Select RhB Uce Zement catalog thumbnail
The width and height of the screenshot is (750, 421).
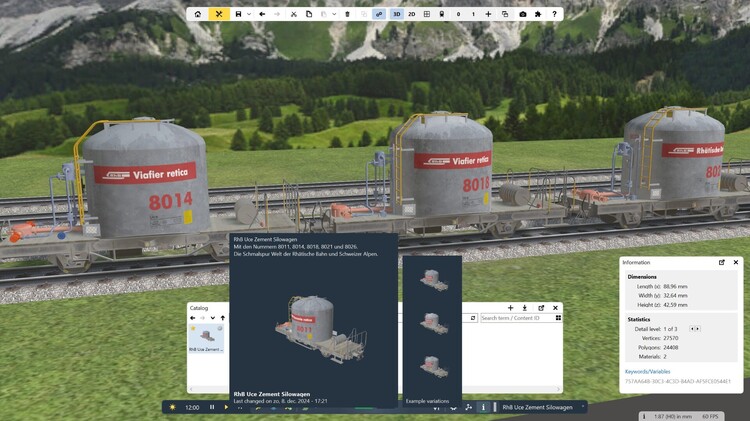207,338
